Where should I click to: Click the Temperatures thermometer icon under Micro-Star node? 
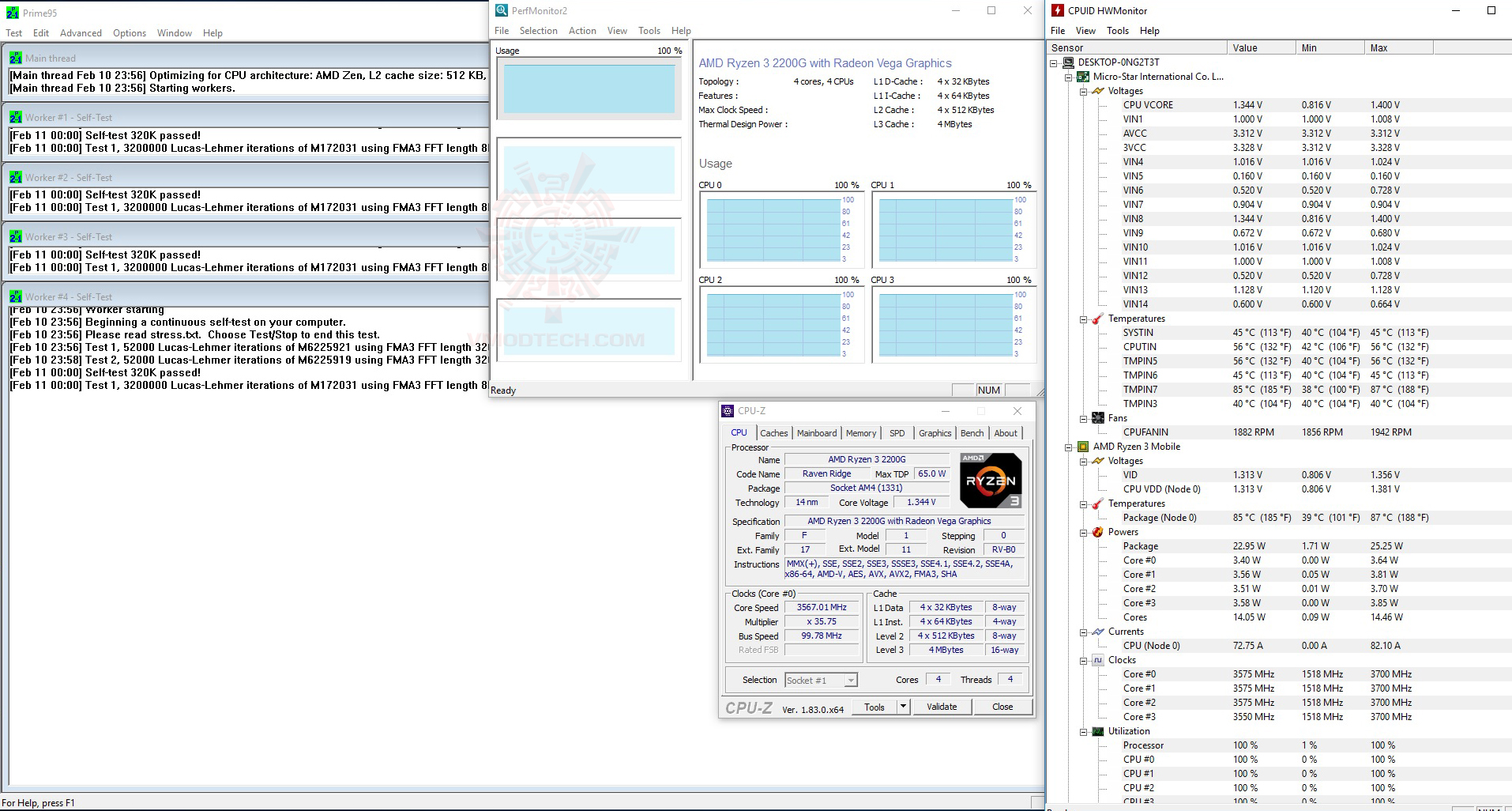coord(1098,319)
